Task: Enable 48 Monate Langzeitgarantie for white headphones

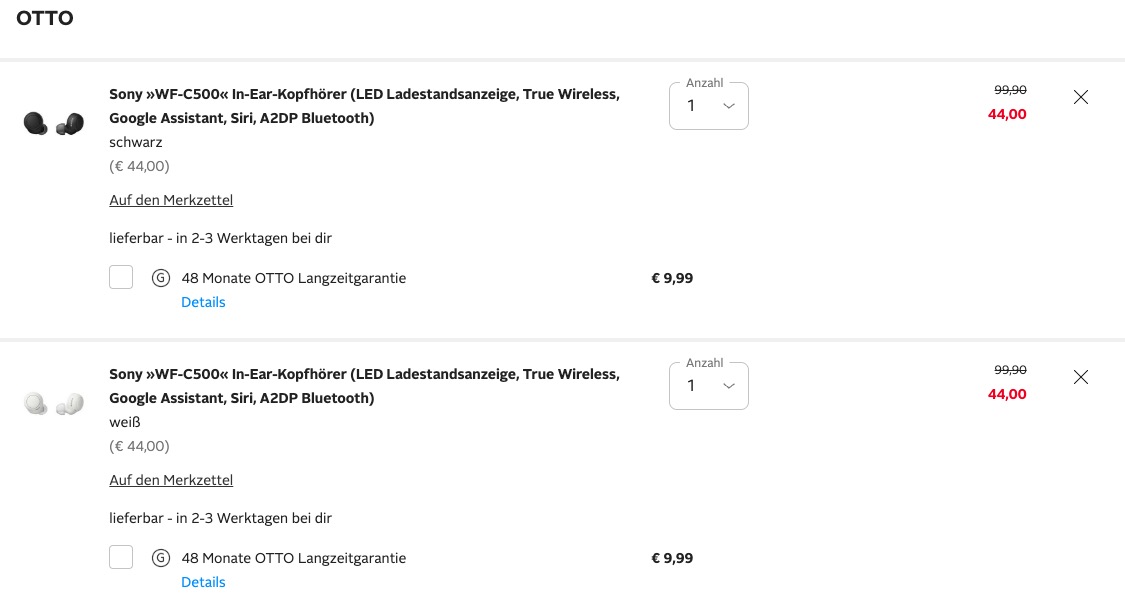Action: click(x=121, y=557)
